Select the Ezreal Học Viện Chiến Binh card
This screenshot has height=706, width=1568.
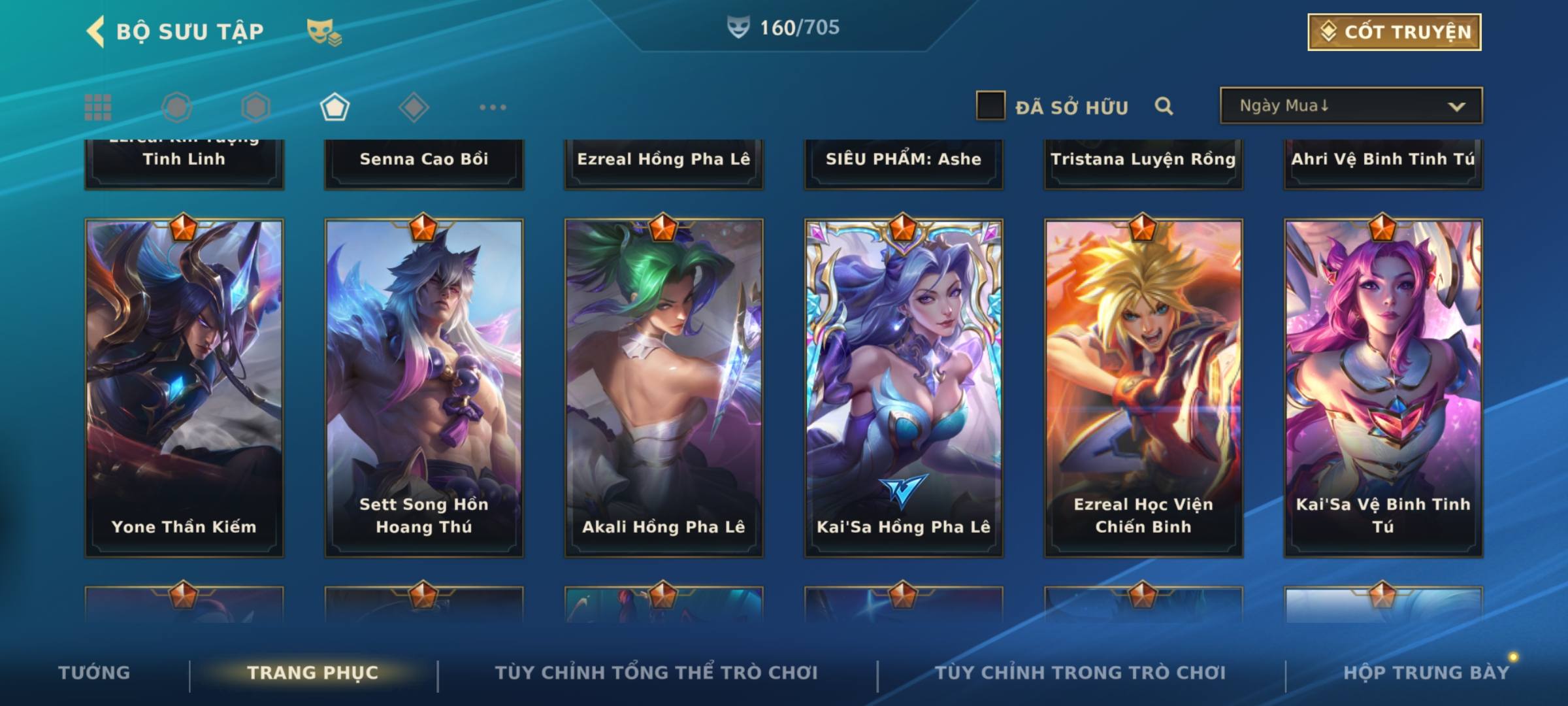pos(1143,388)
